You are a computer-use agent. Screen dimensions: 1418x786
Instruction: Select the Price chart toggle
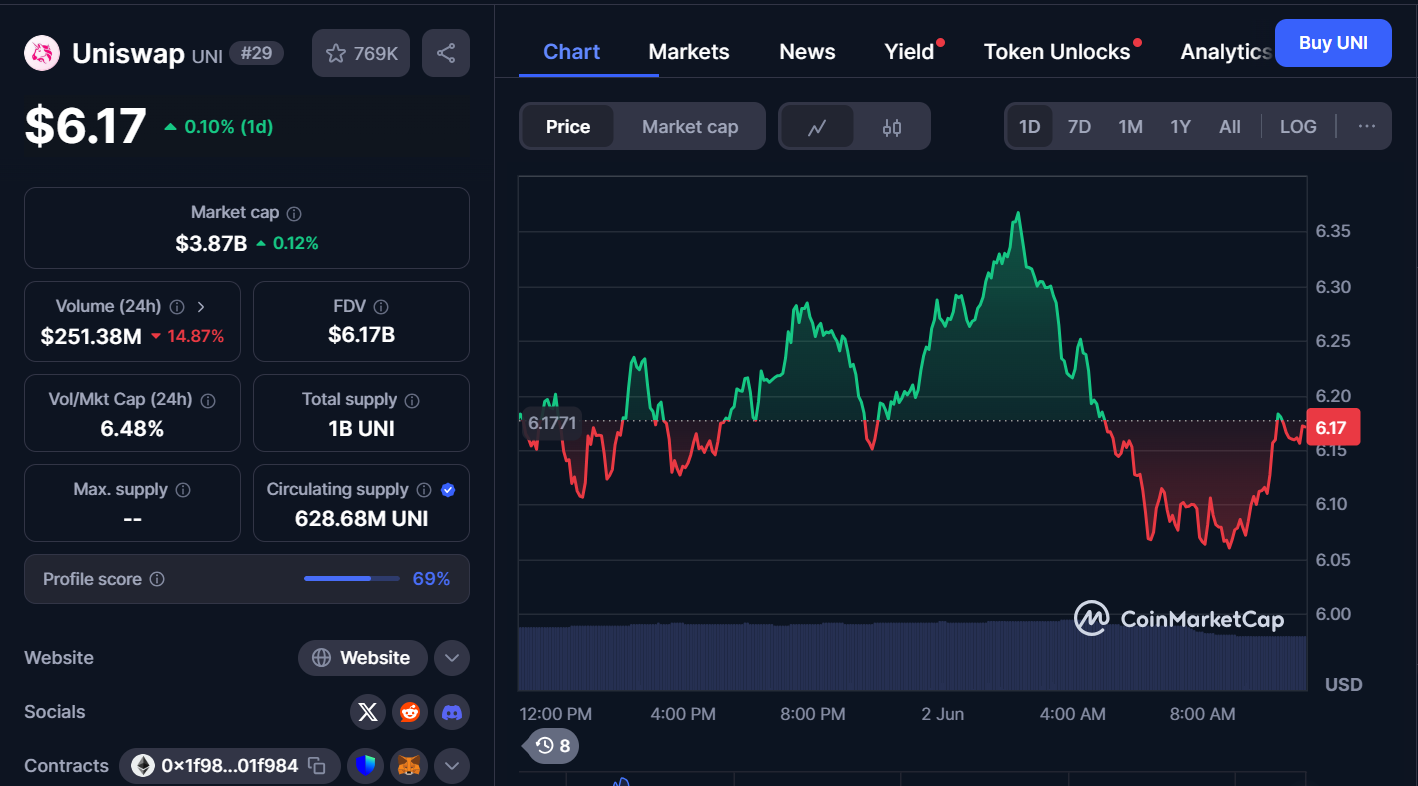click(568, 127)
